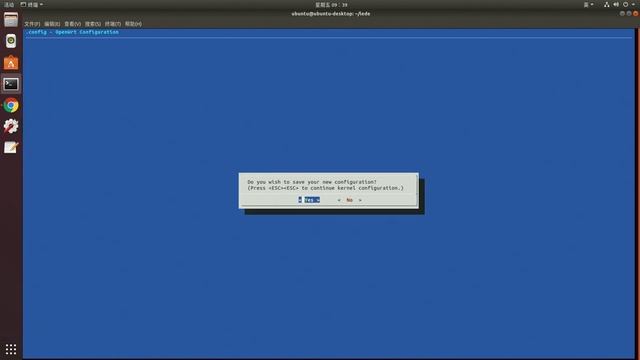Open the 终端(T) menu in the terminal

pyautogui.click(x=113, y=24)
